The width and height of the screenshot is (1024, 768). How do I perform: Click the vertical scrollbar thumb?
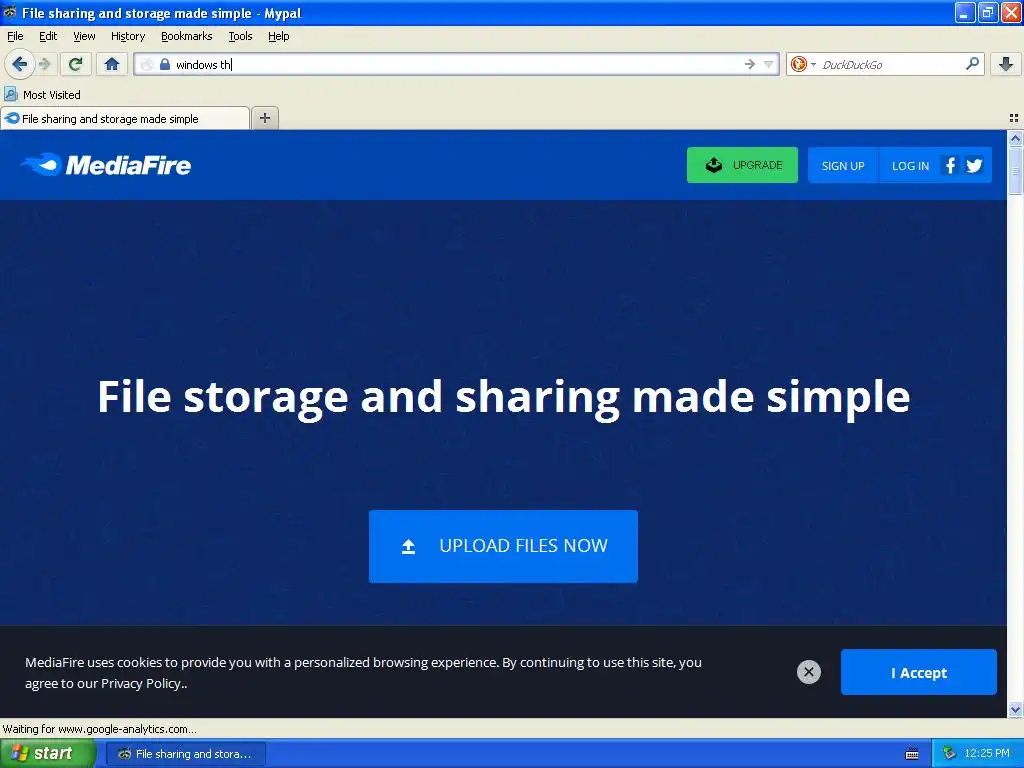point(1015,170)
